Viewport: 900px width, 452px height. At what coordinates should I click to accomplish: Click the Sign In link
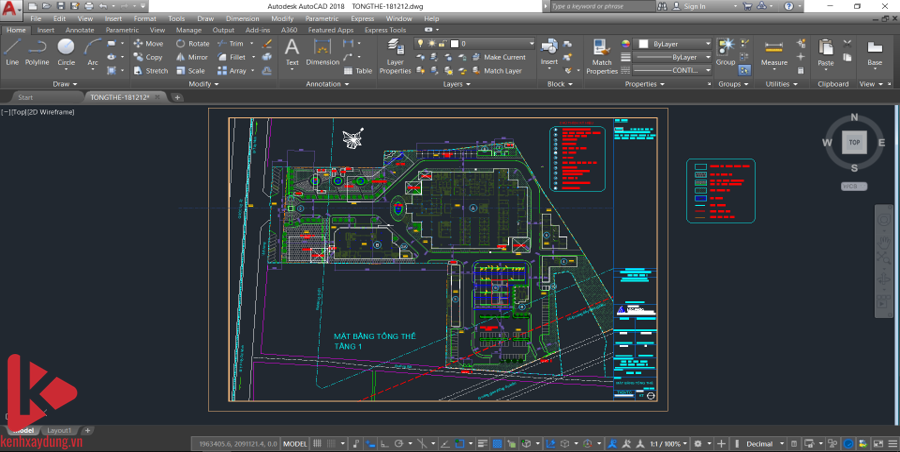point(694,6)
